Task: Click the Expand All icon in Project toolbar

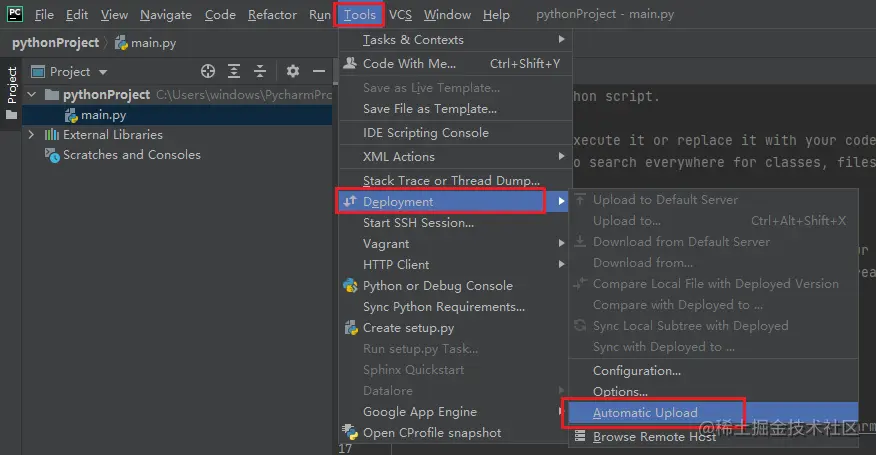Action: (x=234, y=71)
